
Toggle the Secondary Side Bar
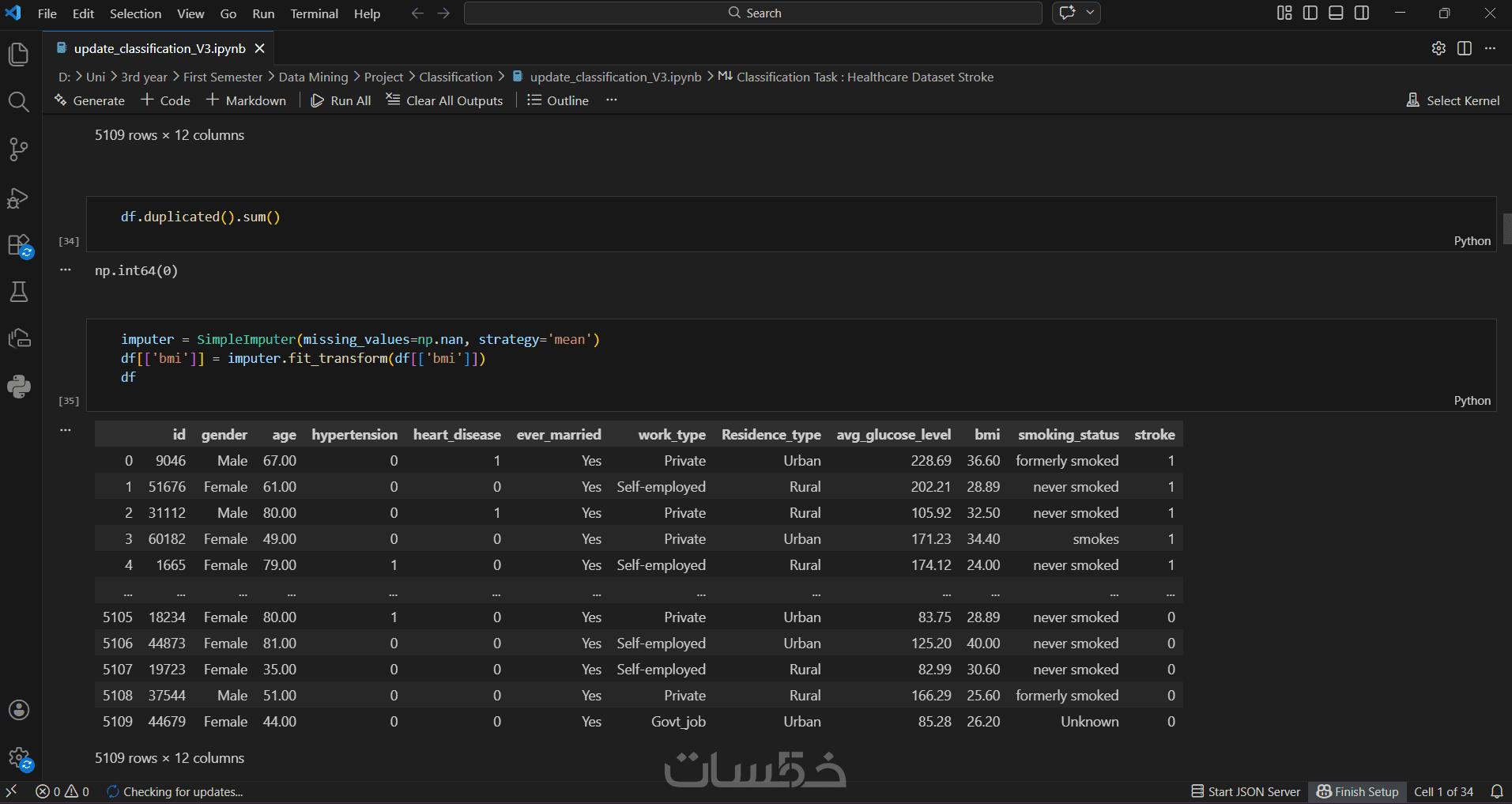[1362, 13]
